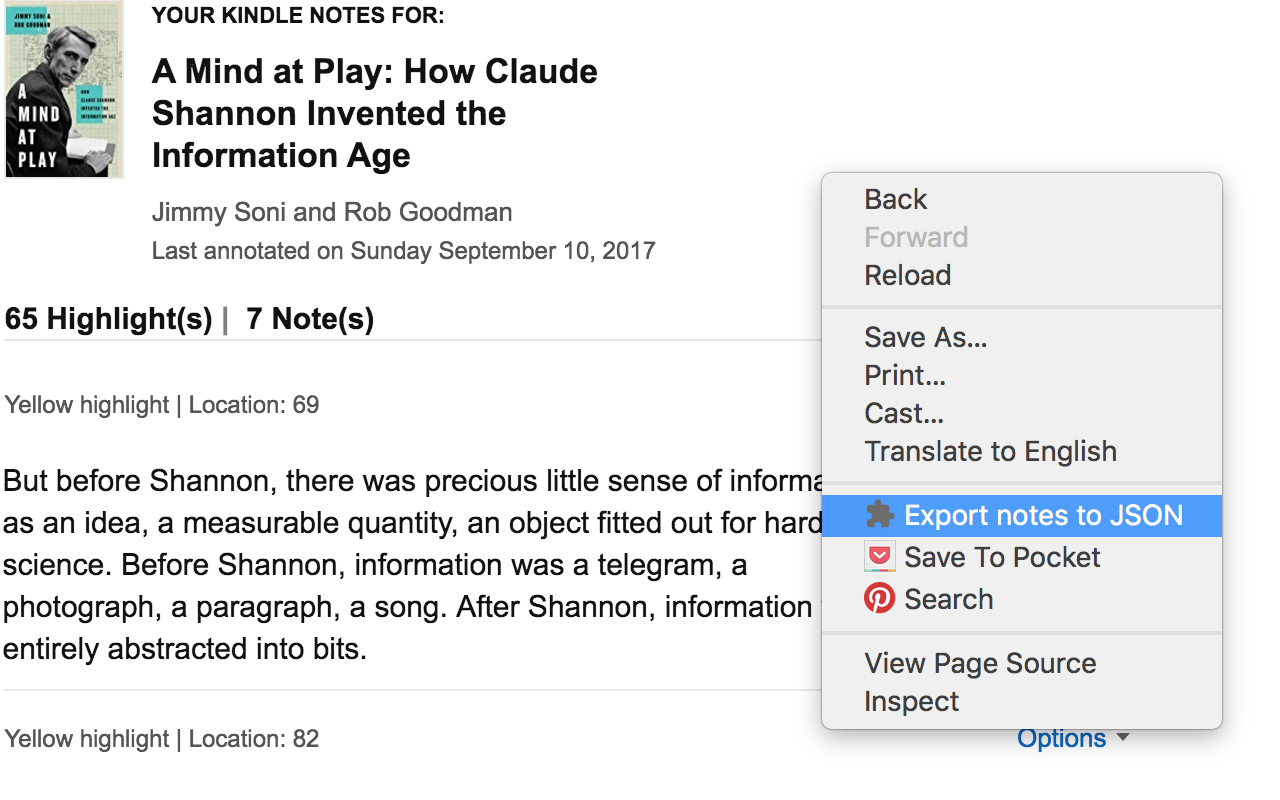Select Cast… in the context menu

tap(904, 413)
